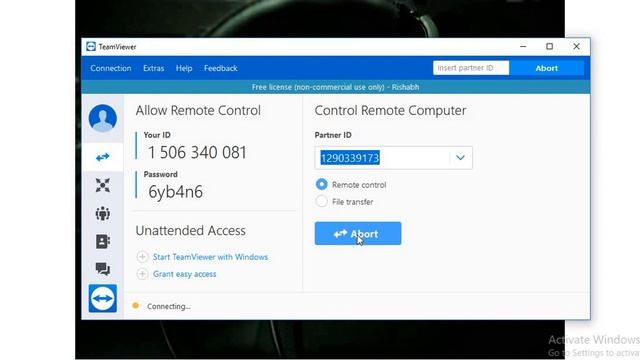640x360 pixels.
Task: Open the Help menu
Action: (184, 68)
